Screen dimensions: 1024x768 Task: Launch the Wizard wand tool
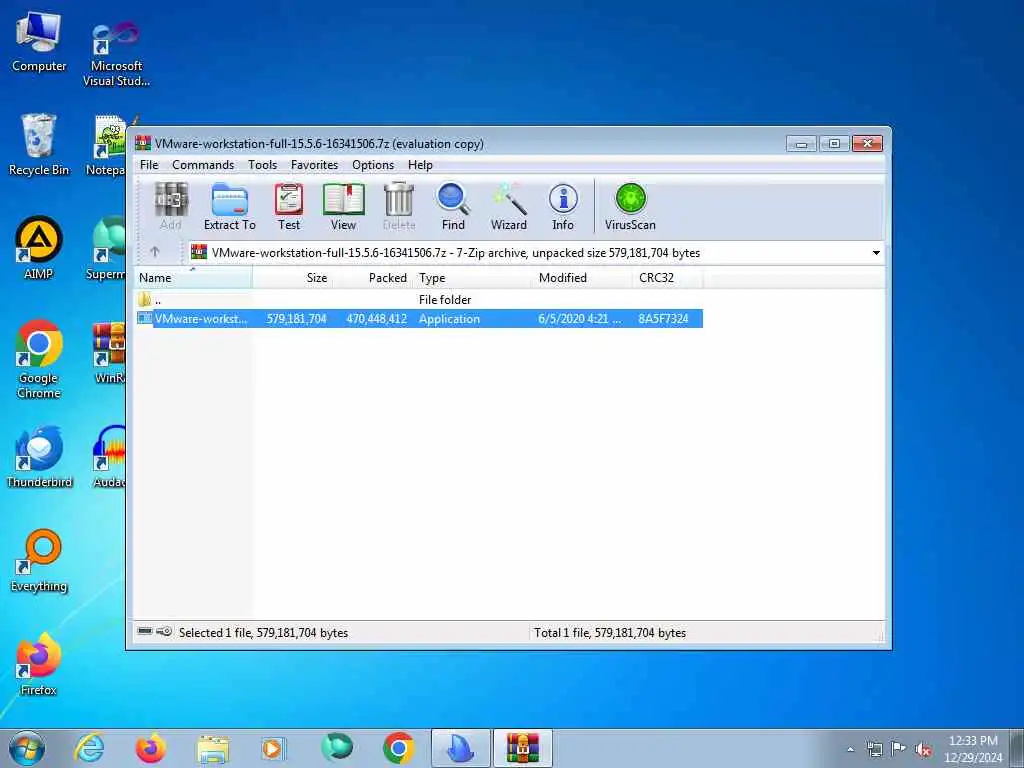tap(509, 206)
